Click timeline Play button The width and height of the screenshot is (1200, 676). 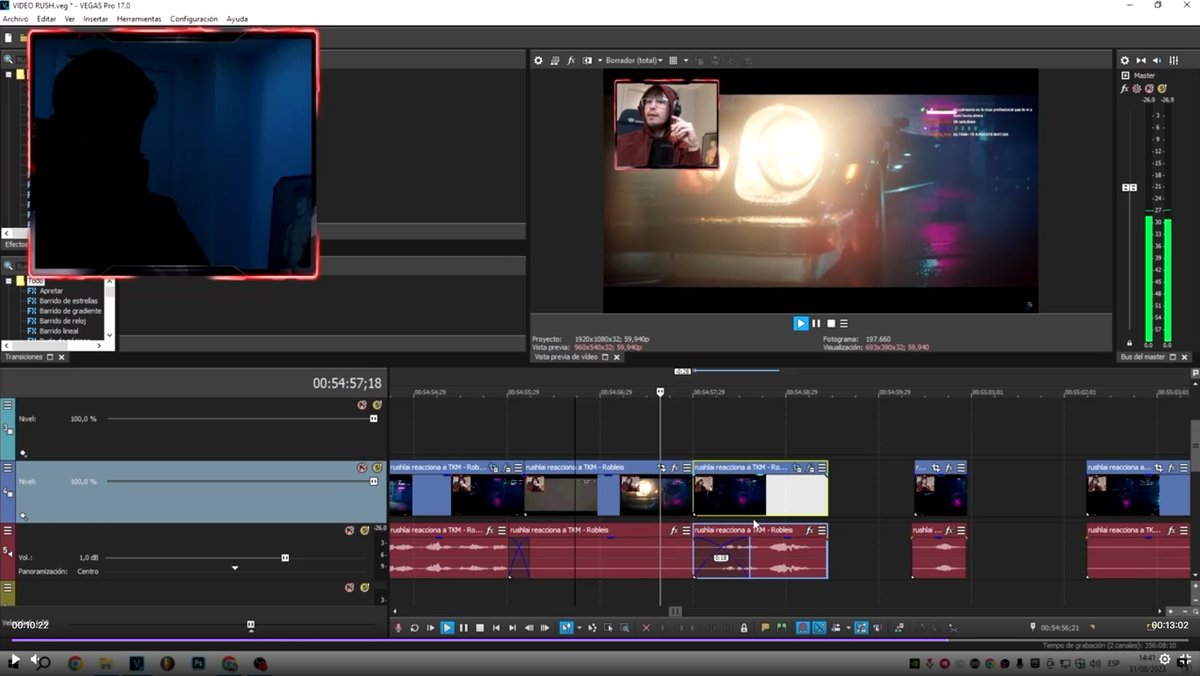tap(447, 628)
